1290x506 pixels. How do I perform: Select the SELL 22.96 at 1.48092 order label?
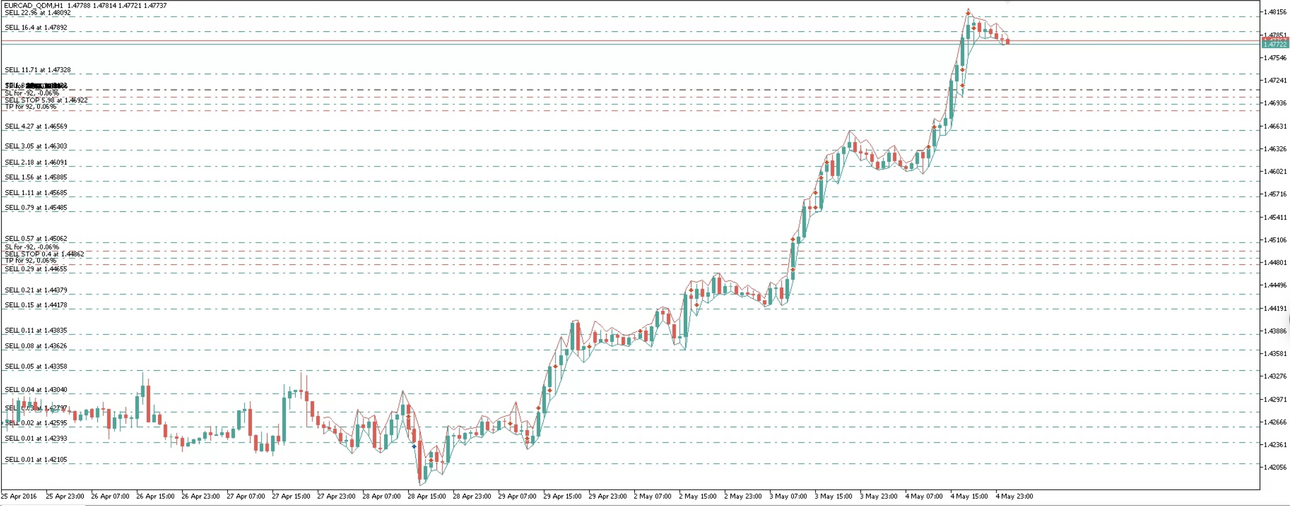[x=36, y=12]
